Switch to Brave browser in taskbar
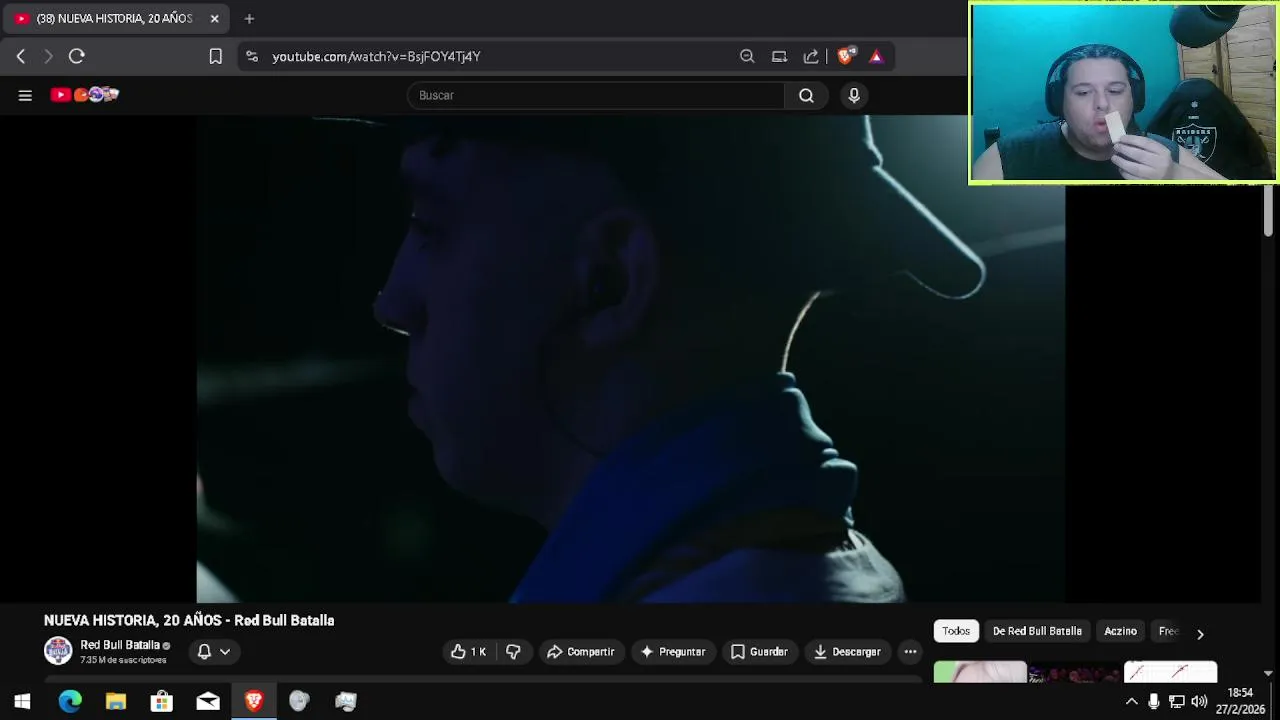The width and height of the screenshot is (1280, 720). (x=254, y=702)
